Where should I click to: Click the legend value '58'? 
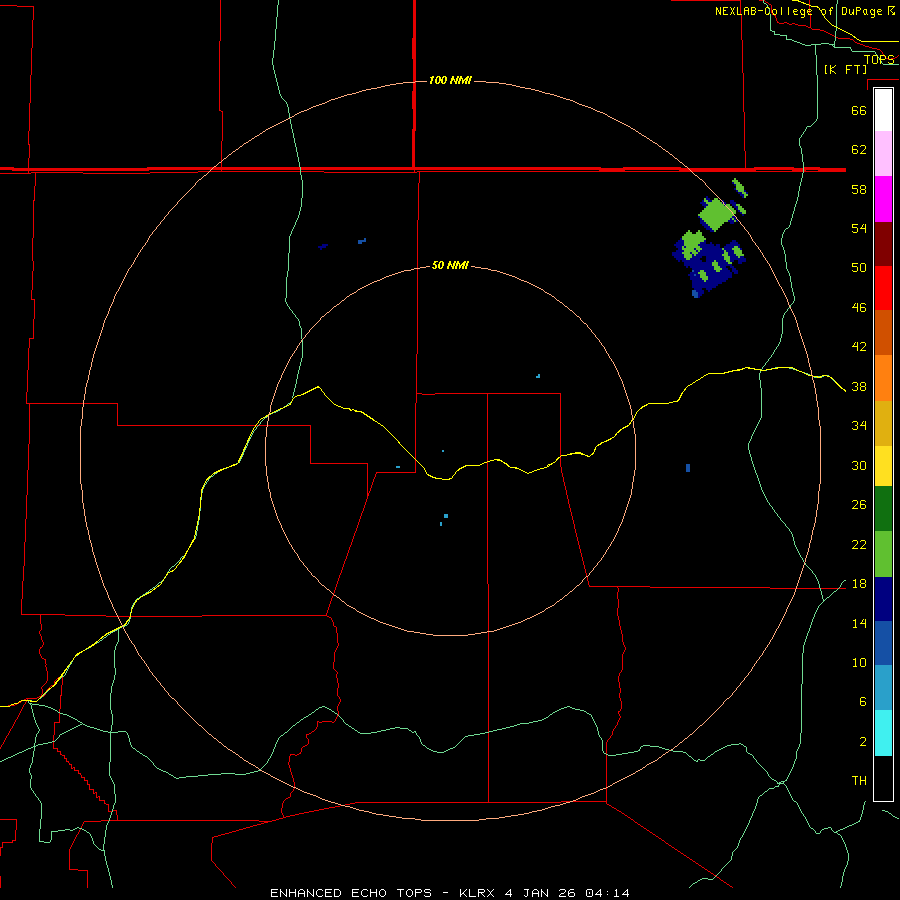tap(859, 189)
